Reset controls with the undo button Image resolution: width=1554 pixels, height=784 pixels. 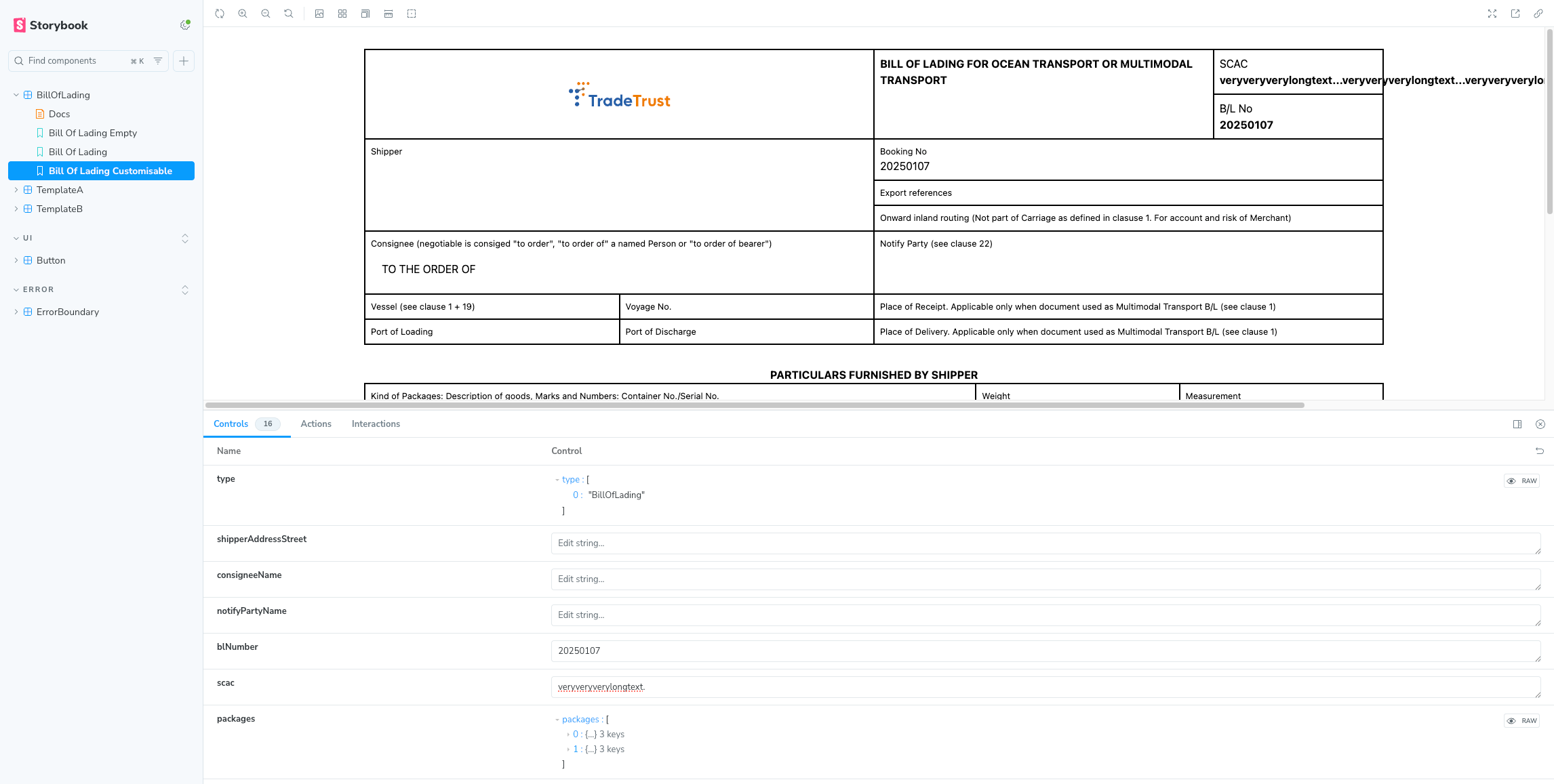pyautogui.click(x=1540, y=451)
